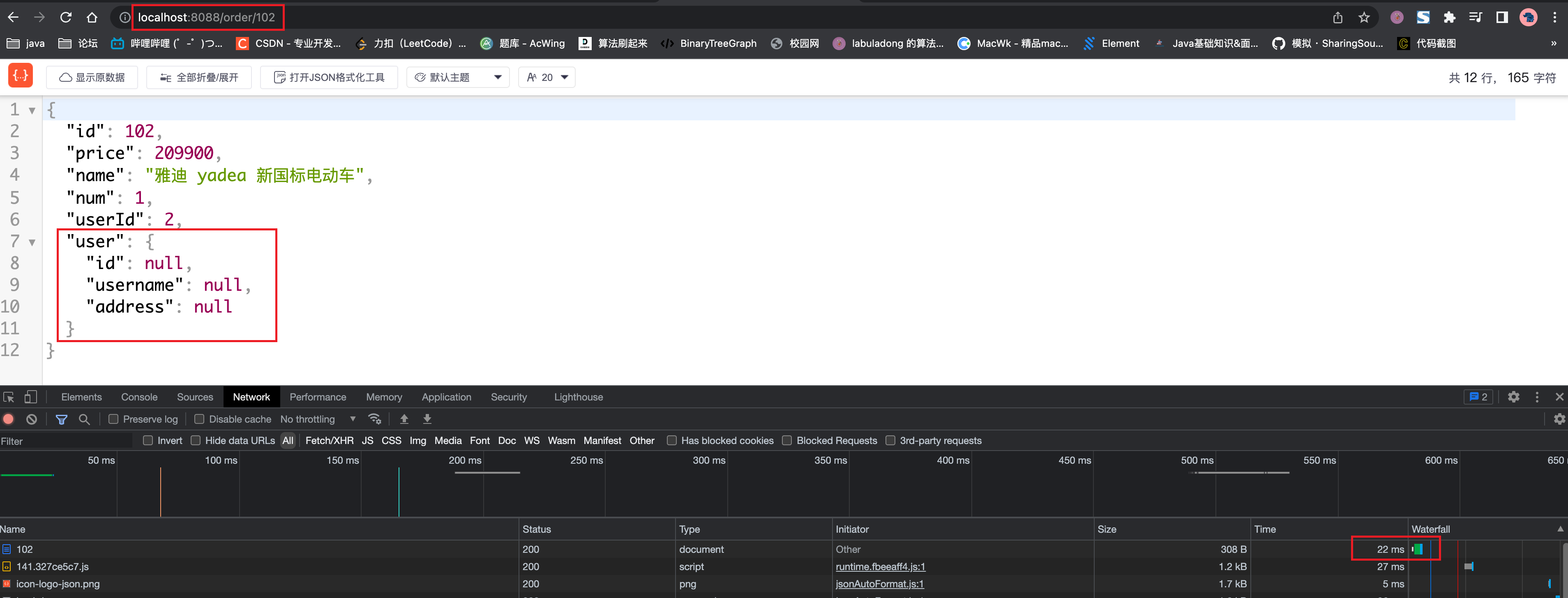The height and width of the screenshot is (598, 1568).
Task: Open the Chrome profile avatar
Action: point(1528,17)
